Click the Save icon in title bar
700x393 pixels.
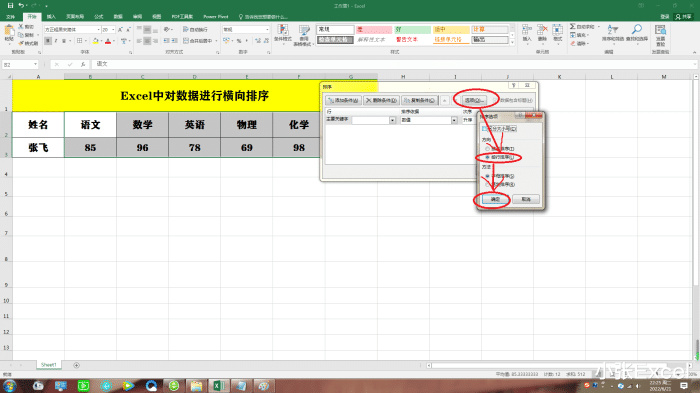tap(10, 6)
